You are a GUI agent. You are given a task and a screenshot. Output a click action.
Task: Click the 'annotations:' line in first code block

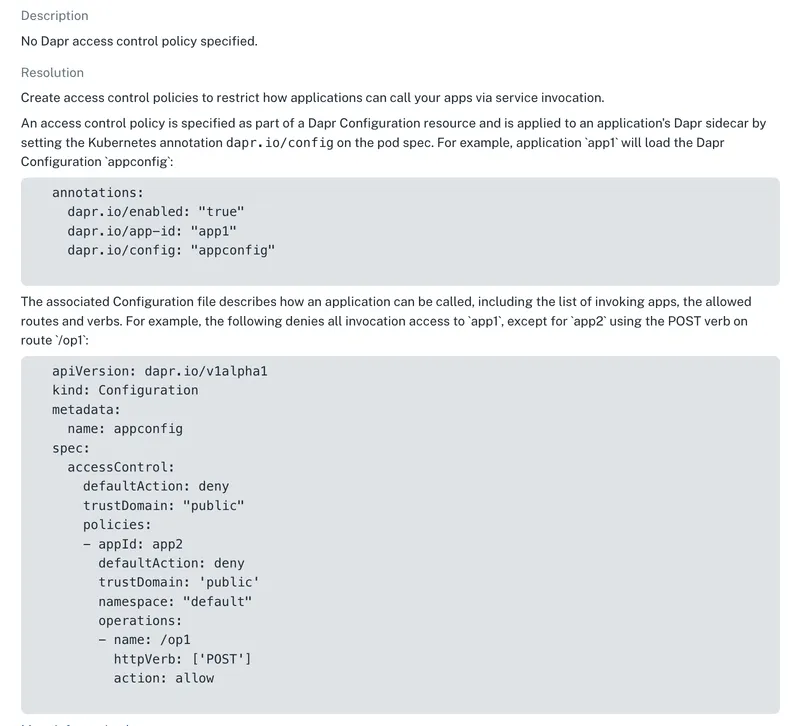97,193
